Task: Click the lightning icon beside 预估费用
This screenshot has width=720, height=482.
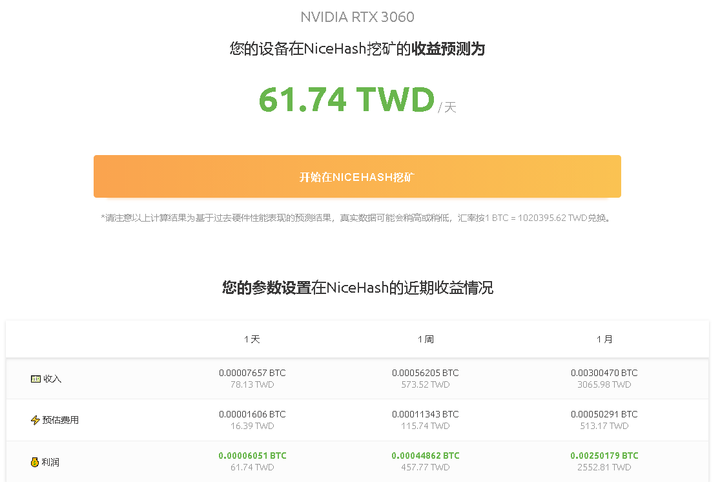Action: pos(35,420)
